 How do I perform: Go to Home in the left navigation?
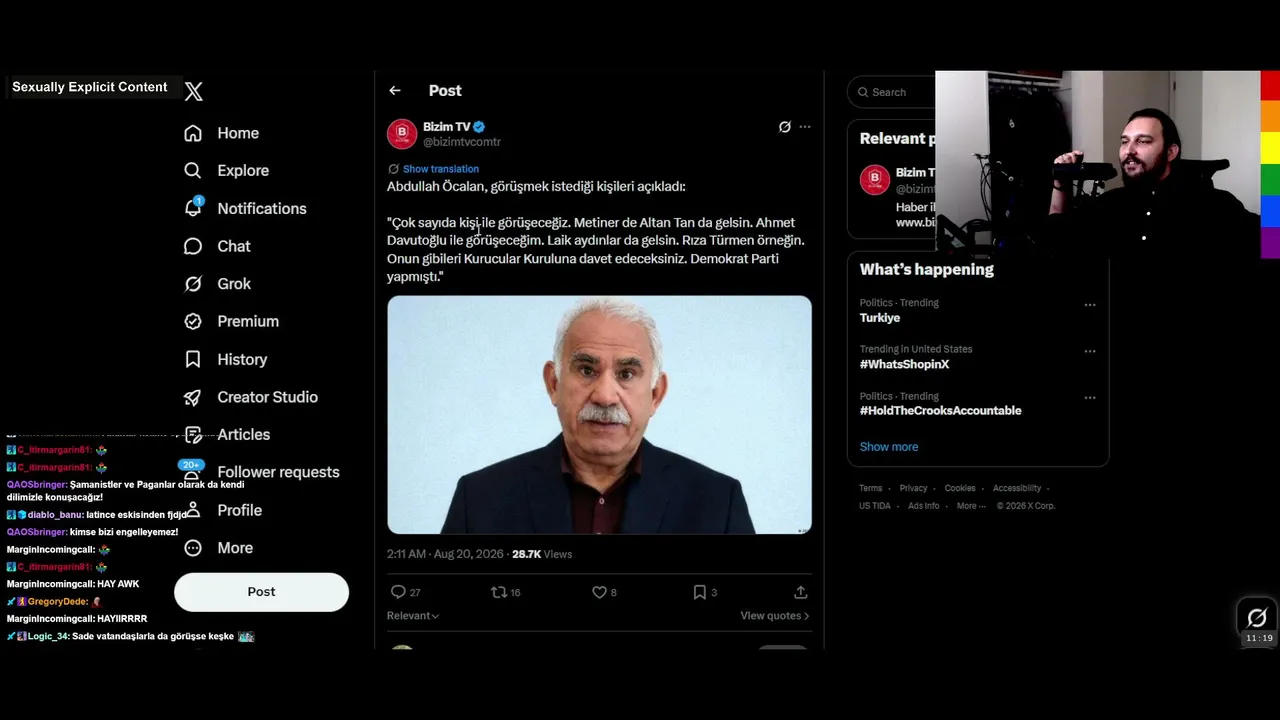(x=221, y=133)
